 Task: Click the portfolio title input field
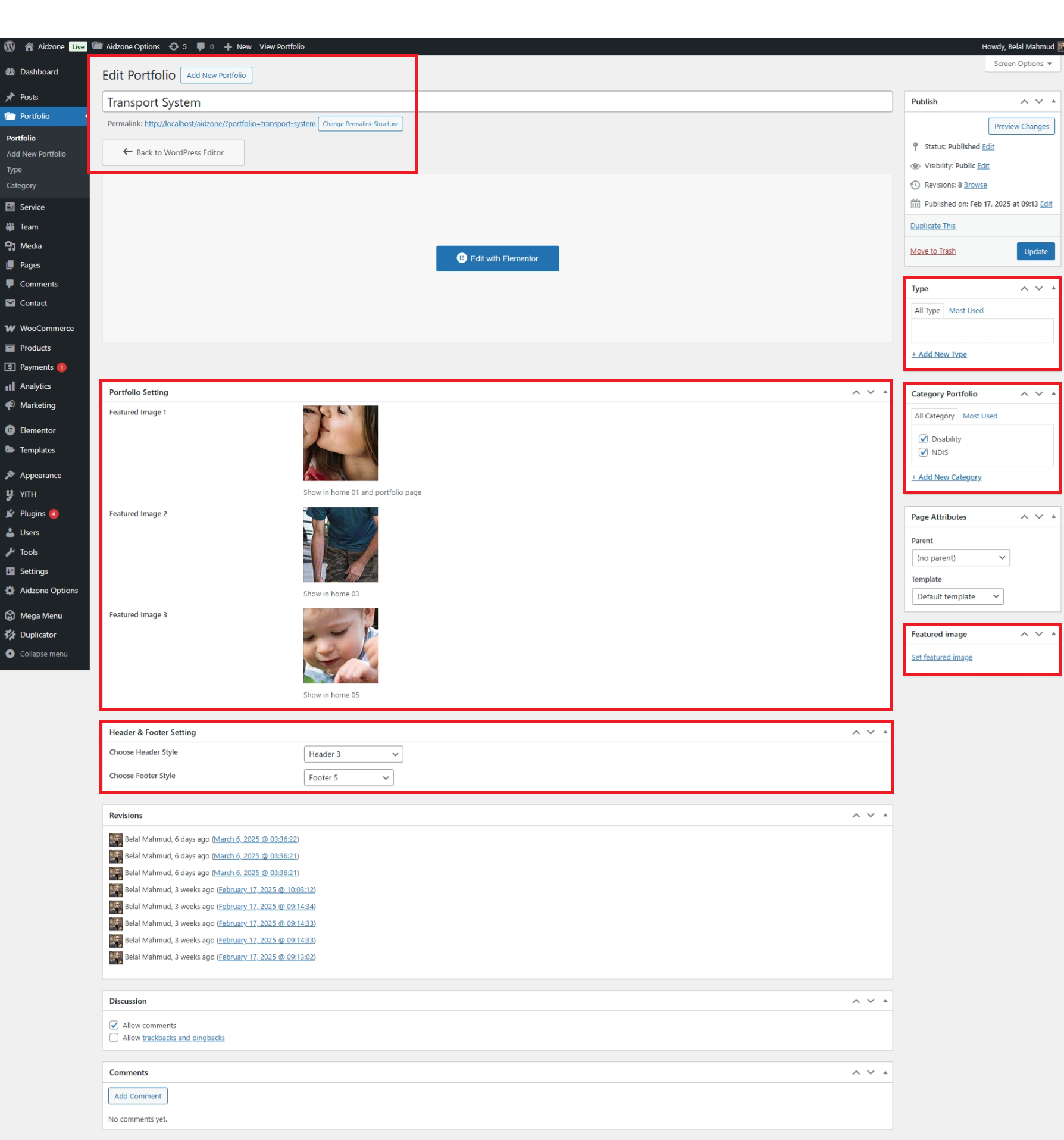pos(497,102)
